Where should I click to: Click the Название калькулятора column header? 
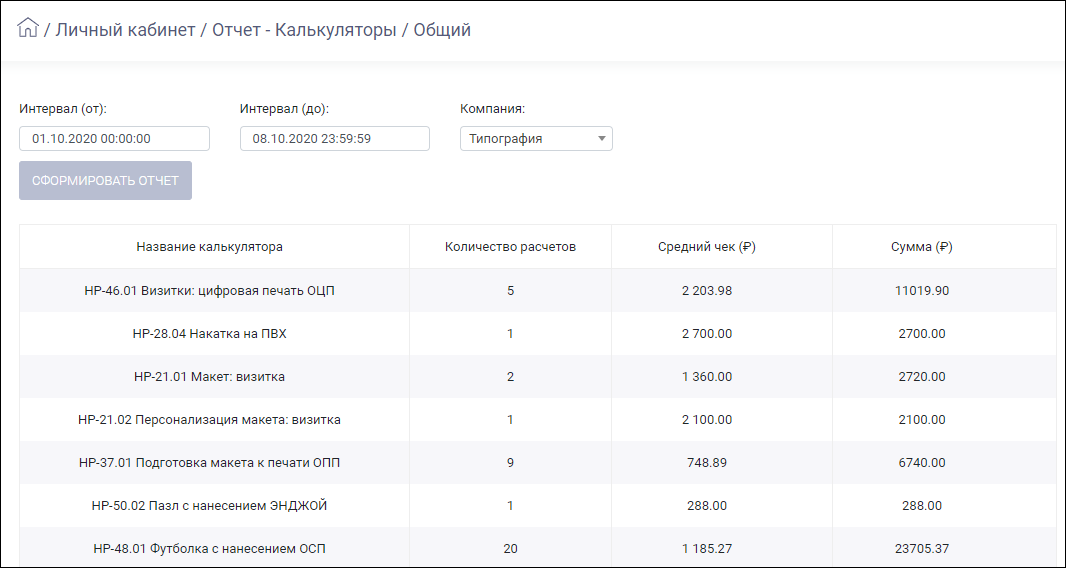point(209,247)
